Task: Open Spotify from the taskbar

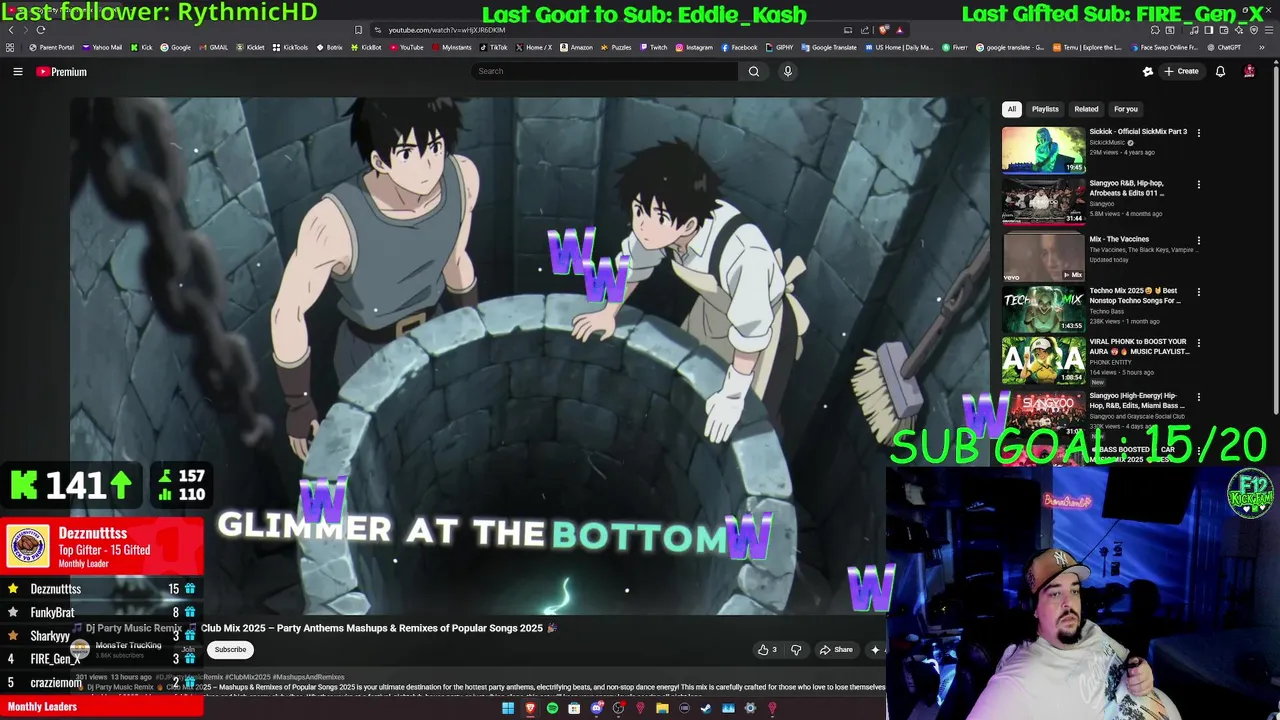Action: coord(552,708)
